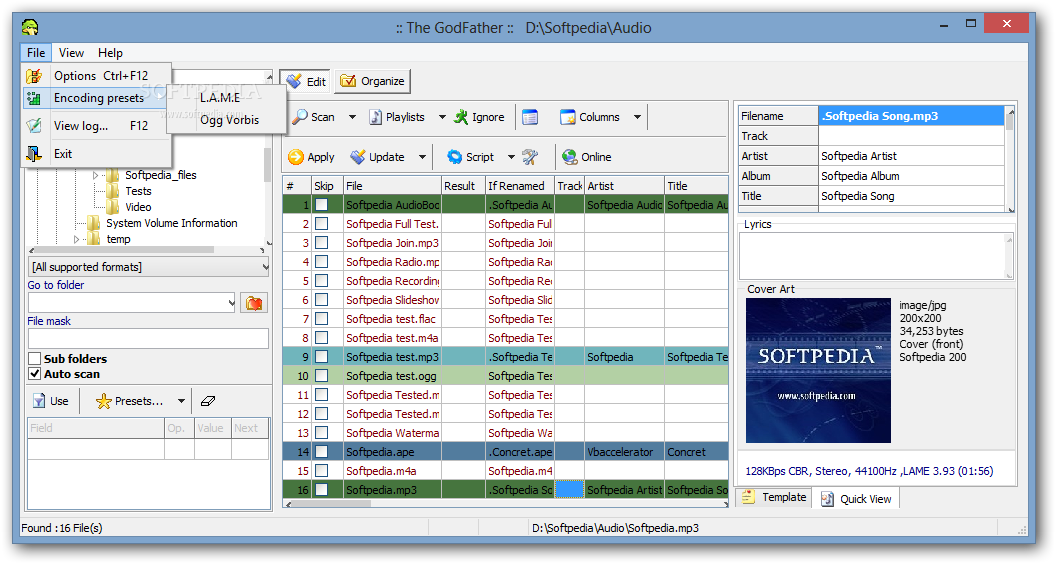Click the Apply arrow icon

tap(296, 157)
